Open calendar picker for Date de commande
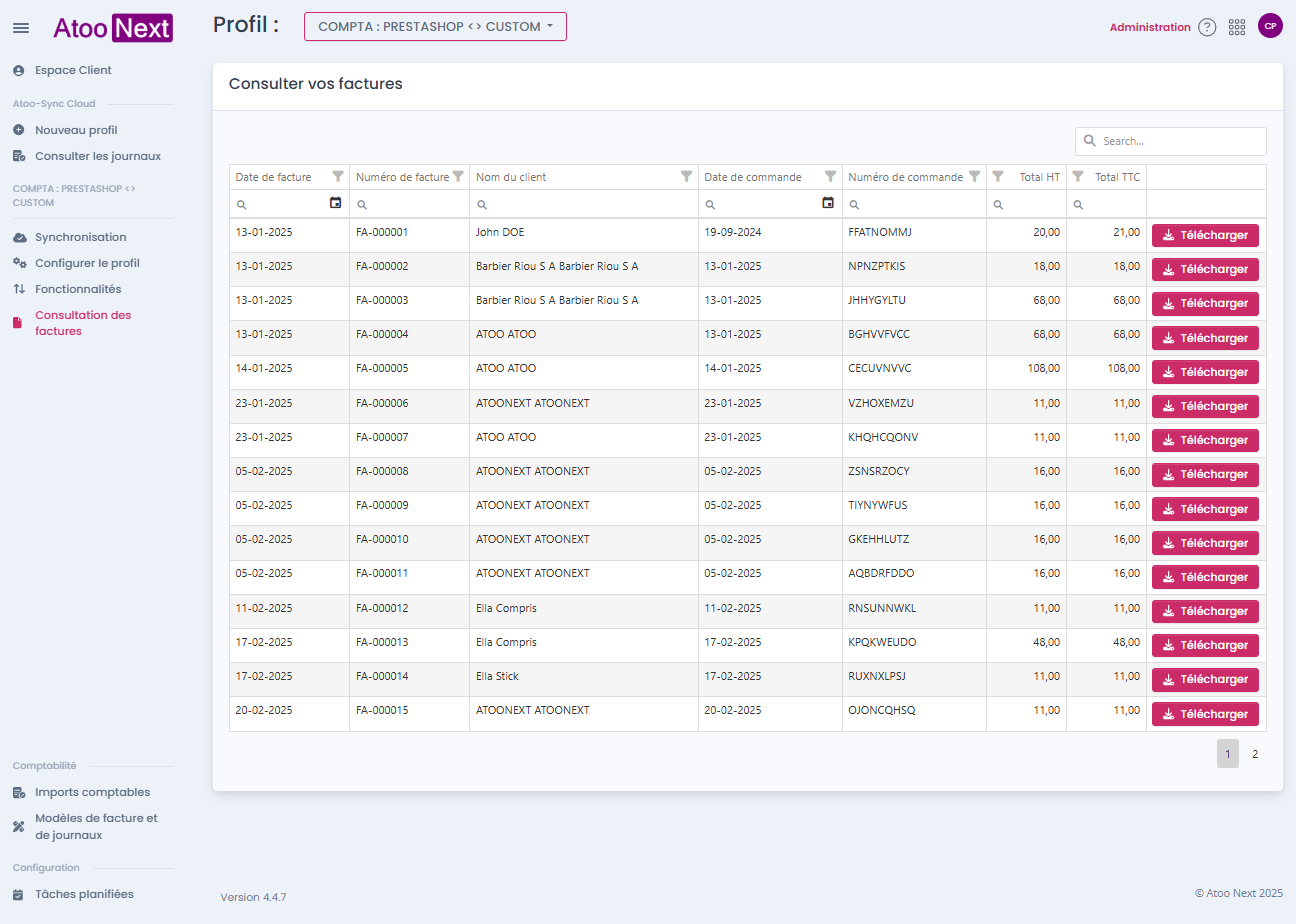The image size is (1296, 924). point(828,203)
